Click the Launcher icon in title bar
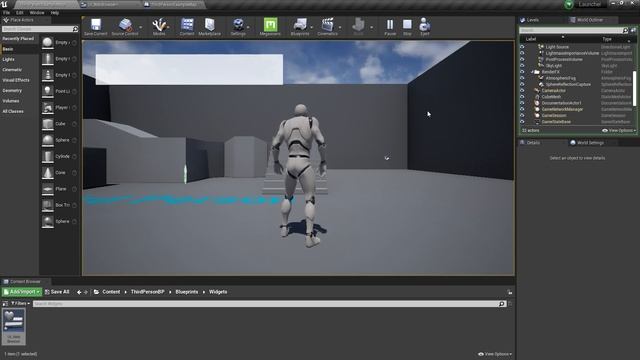This screenshot has height=360, width=640. click(x=569, y=4)
